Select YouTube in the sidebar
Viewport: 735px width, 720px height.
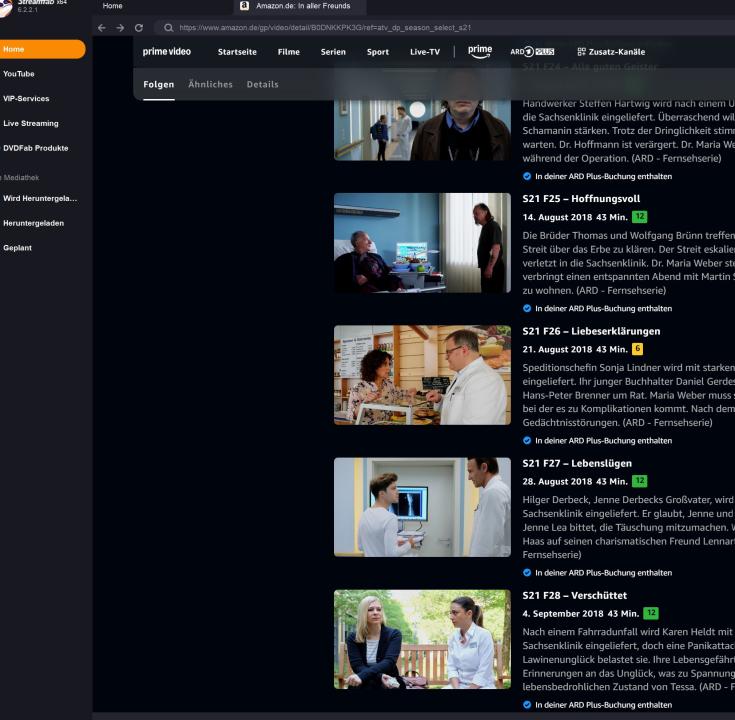point(19,74)
